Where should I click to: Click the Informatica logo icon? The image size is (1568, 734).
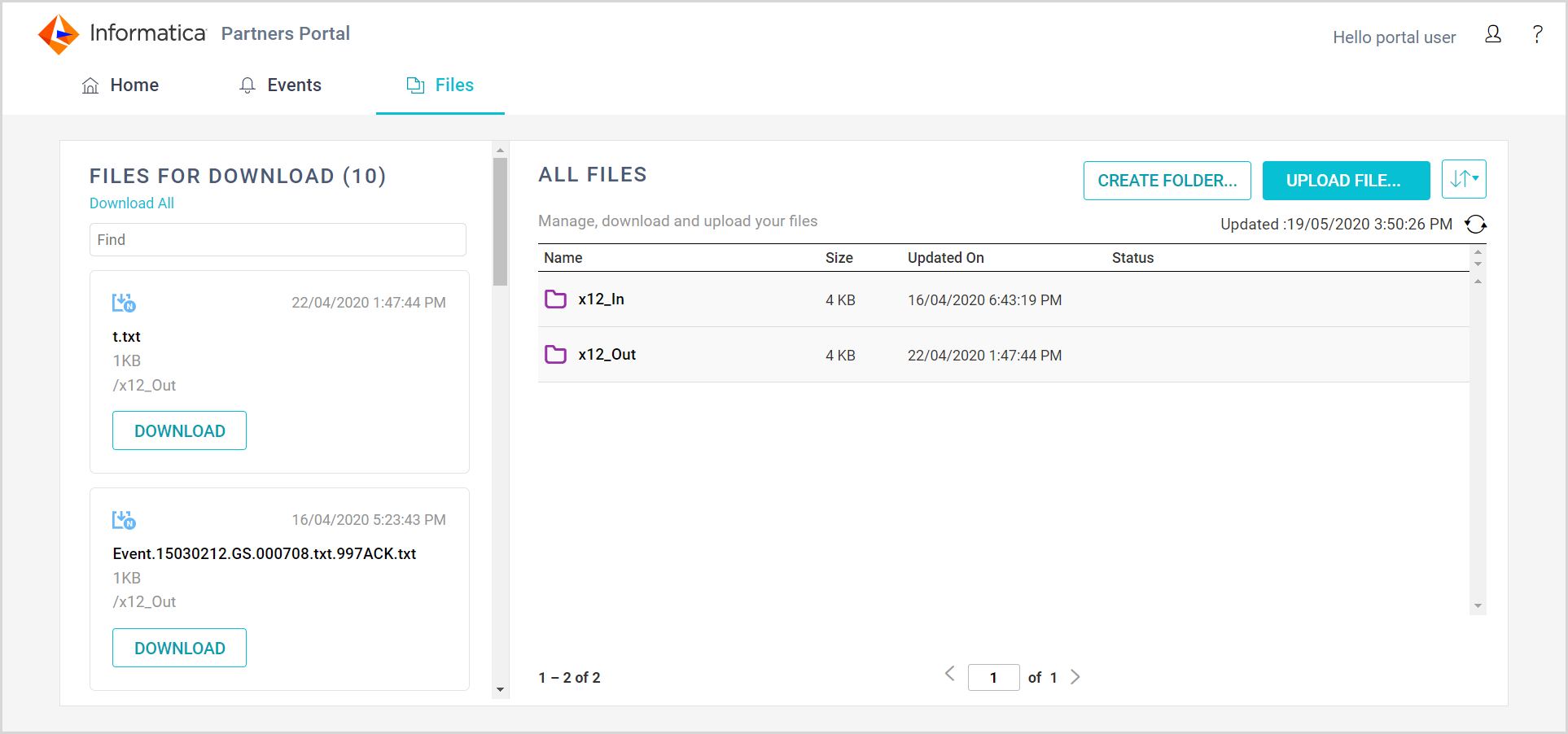click(x=59, y=34)
